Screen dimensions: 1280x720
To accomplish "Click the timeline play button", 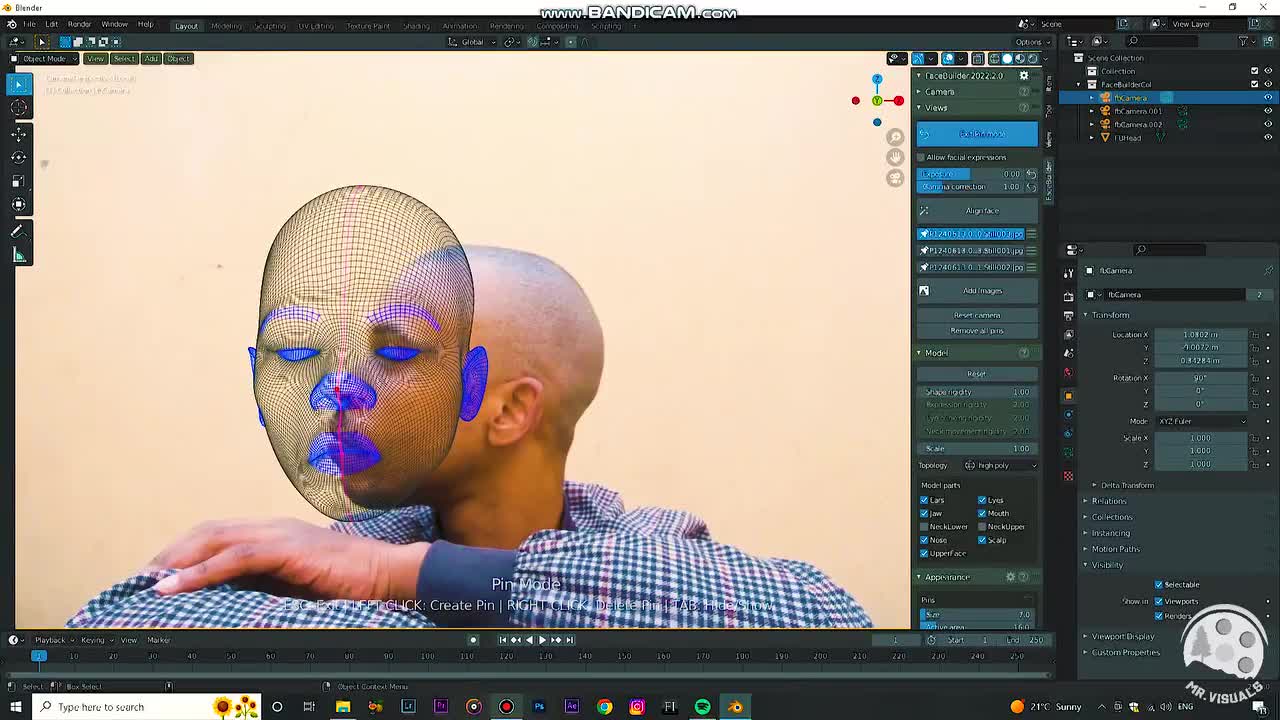I will click(x=542, y=640).
